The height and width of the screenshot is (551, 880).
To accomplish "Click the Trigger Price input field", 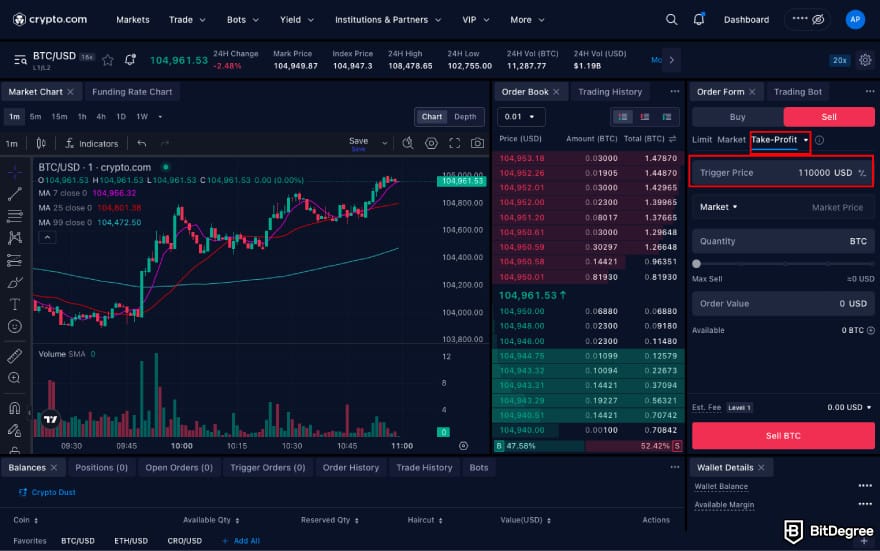I will pos(782,173).
